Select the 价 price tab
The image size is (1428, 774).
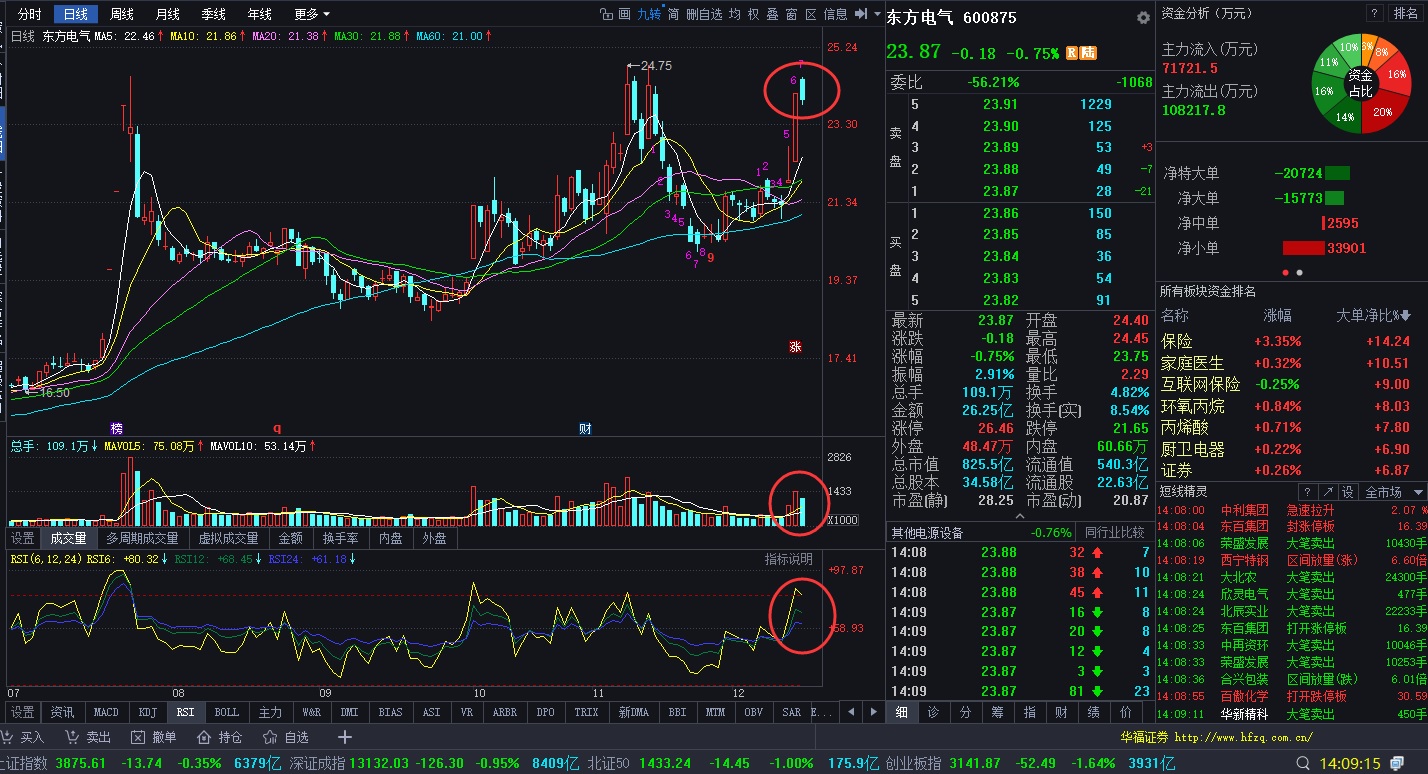[x=1125, y=712]
